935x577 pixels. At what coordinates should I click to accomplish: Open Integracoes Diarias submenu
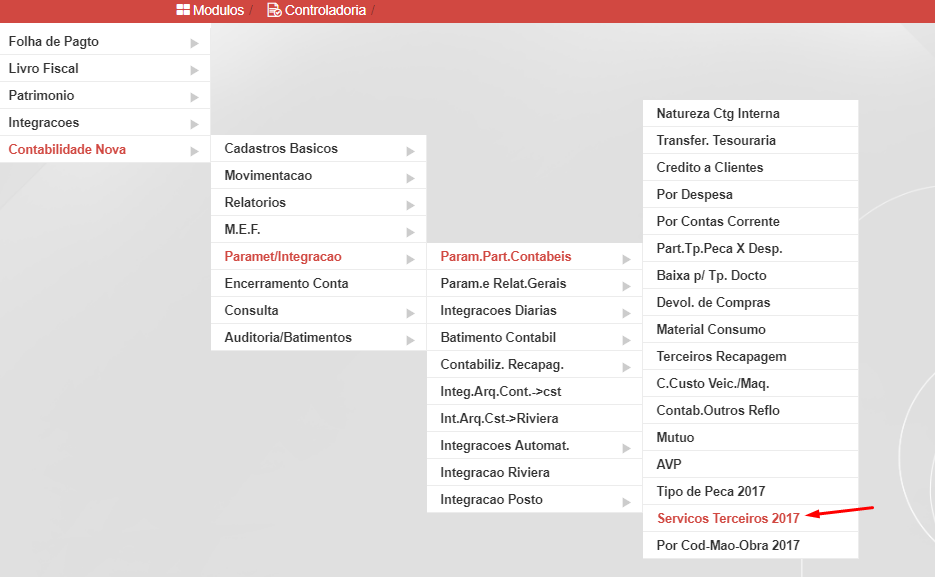click(534, 310)
